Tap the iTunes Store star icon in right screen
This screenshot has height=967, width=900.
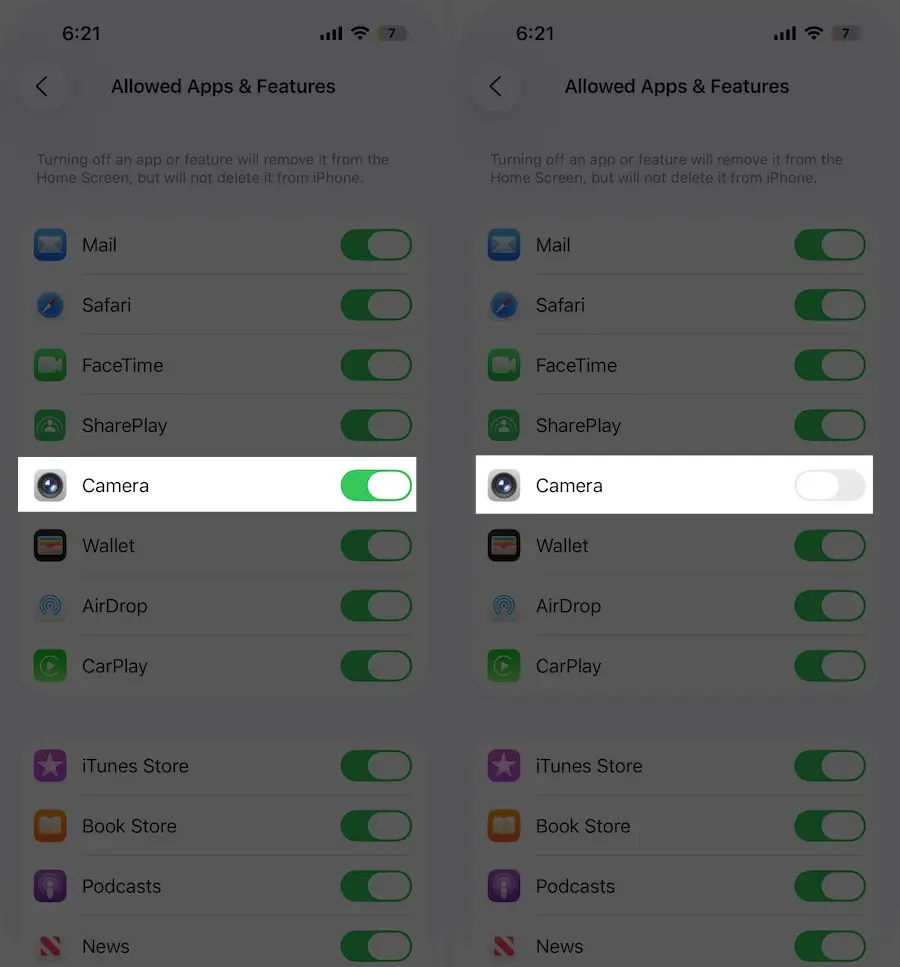click(504, 766)
